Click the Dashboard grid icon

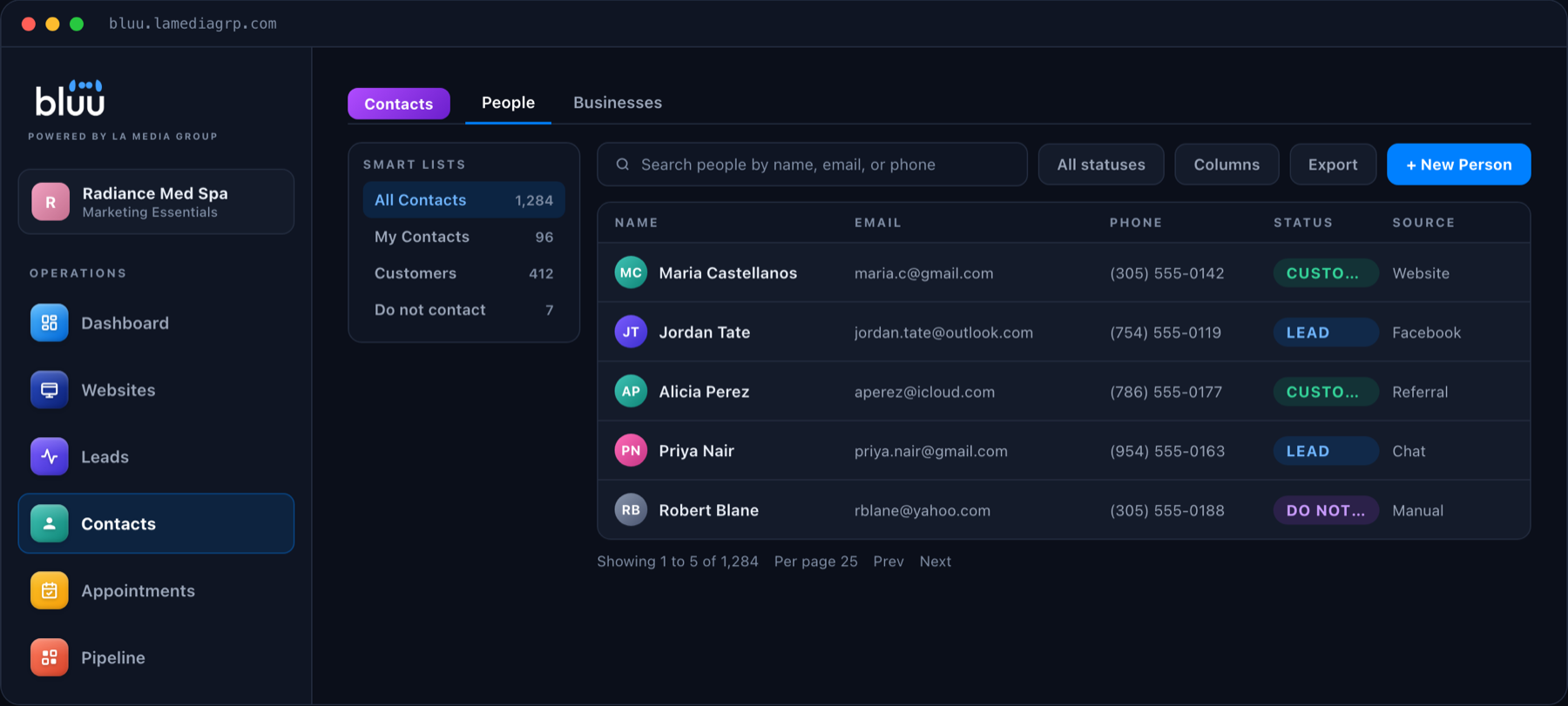coord(50,323)
